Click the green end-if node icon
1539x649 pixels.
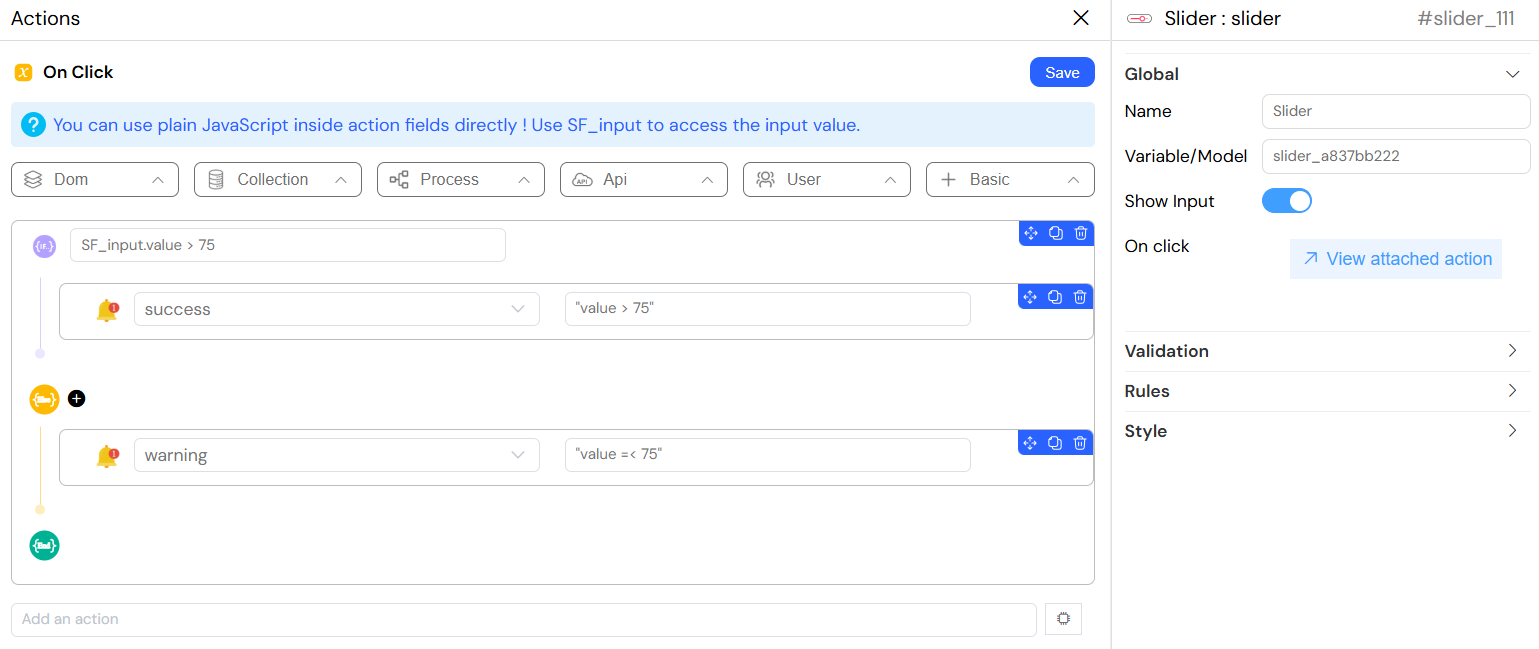[44, 545]
